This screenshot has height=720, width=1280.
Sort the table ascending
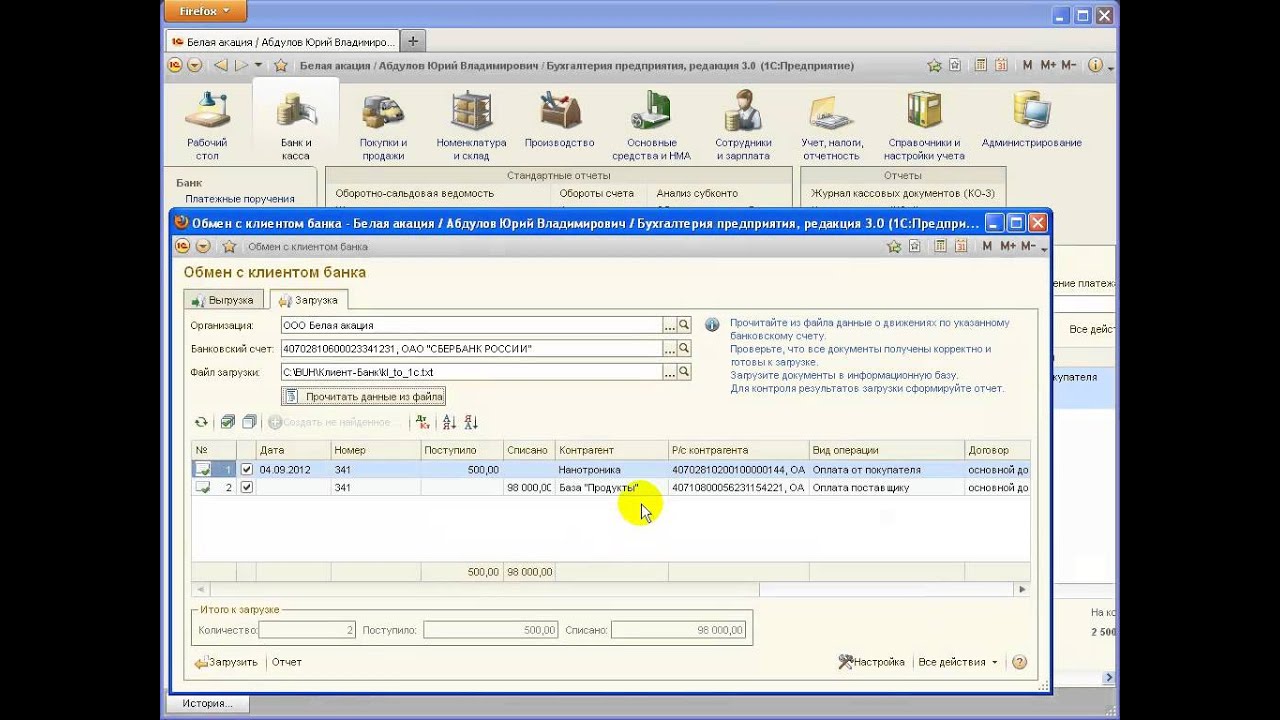point(449,422)
